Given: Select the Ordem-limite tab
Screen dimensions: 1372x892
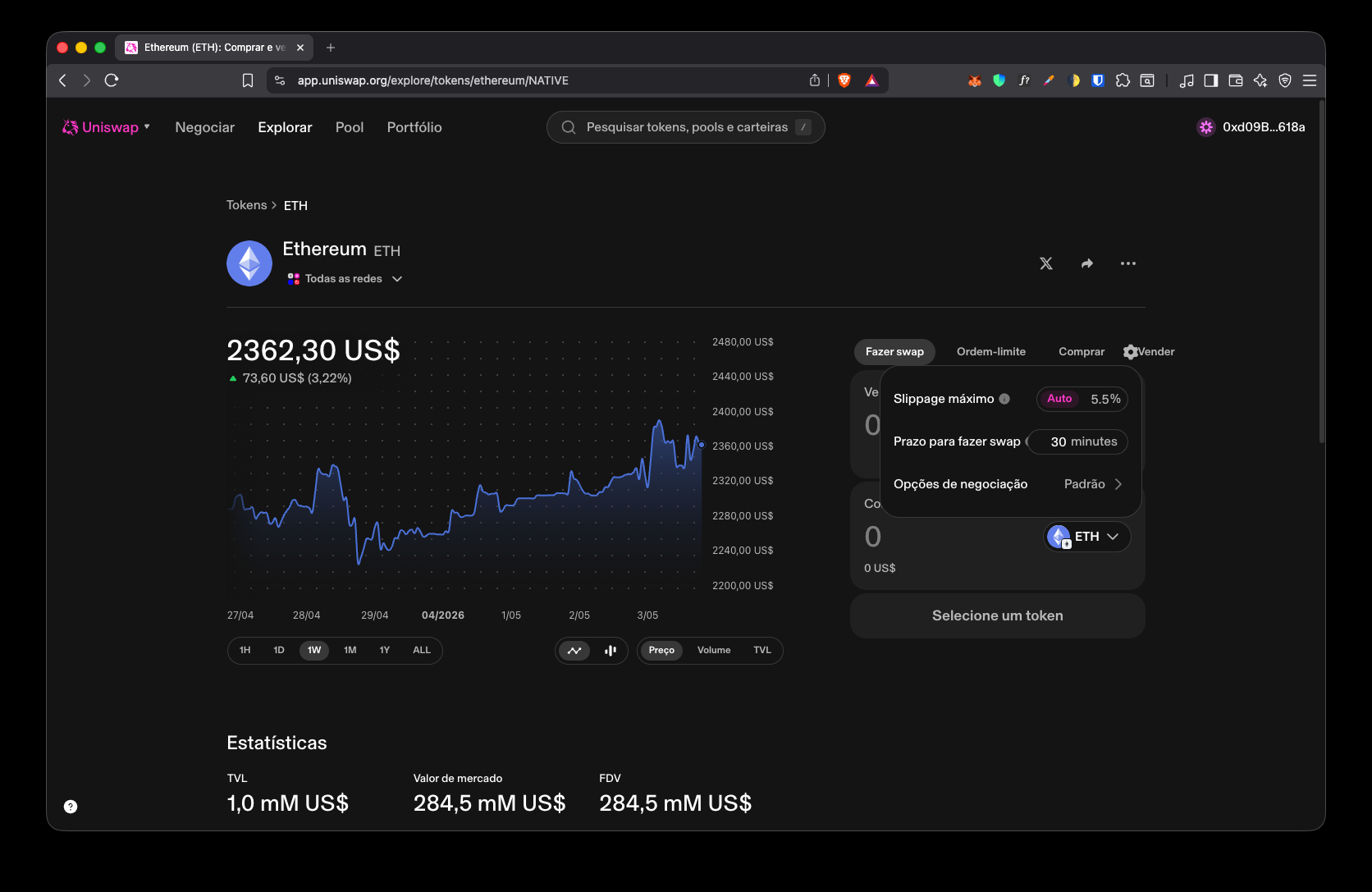Looking at the screenshot, I should point(991,352).
